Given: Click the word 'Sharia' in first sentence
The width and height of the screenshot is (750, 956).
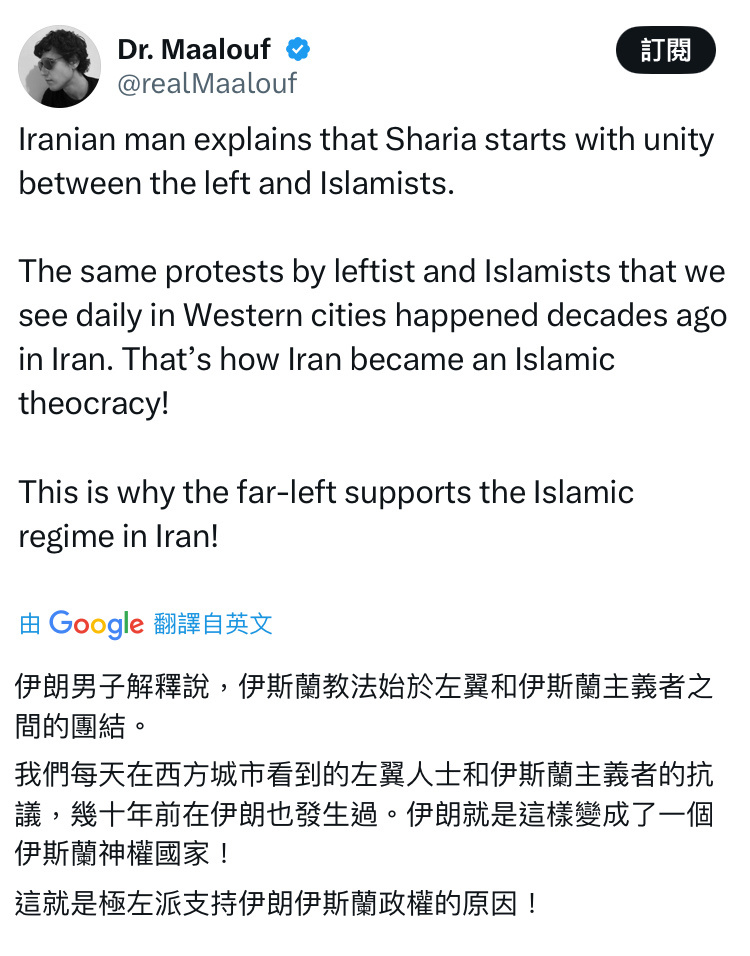Looking at the screenshot, I should [430, 140].
